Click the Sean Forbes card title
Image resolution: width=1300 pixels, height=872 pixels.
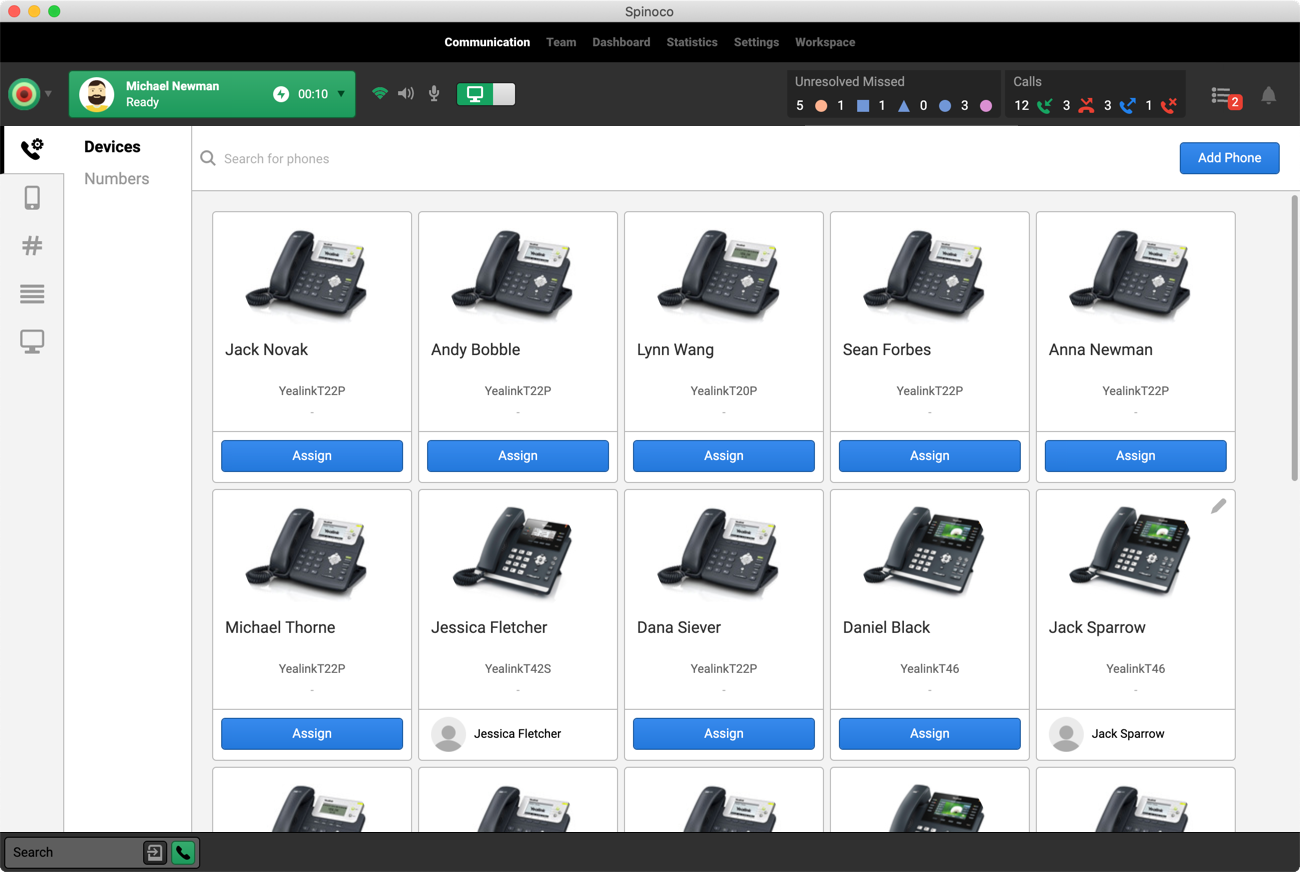887,349
